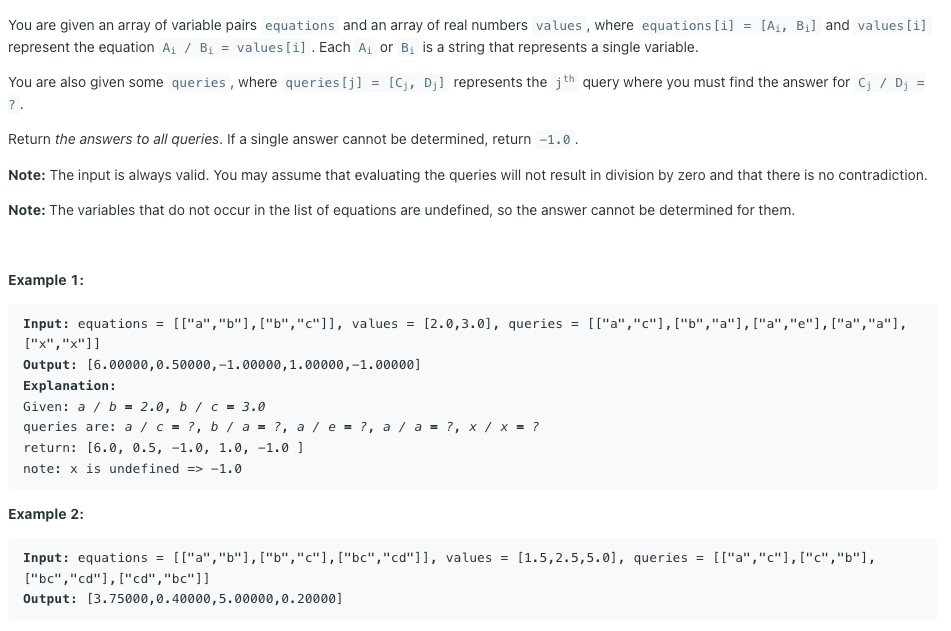Click 'Output:' label in Example 2 block

50,599
